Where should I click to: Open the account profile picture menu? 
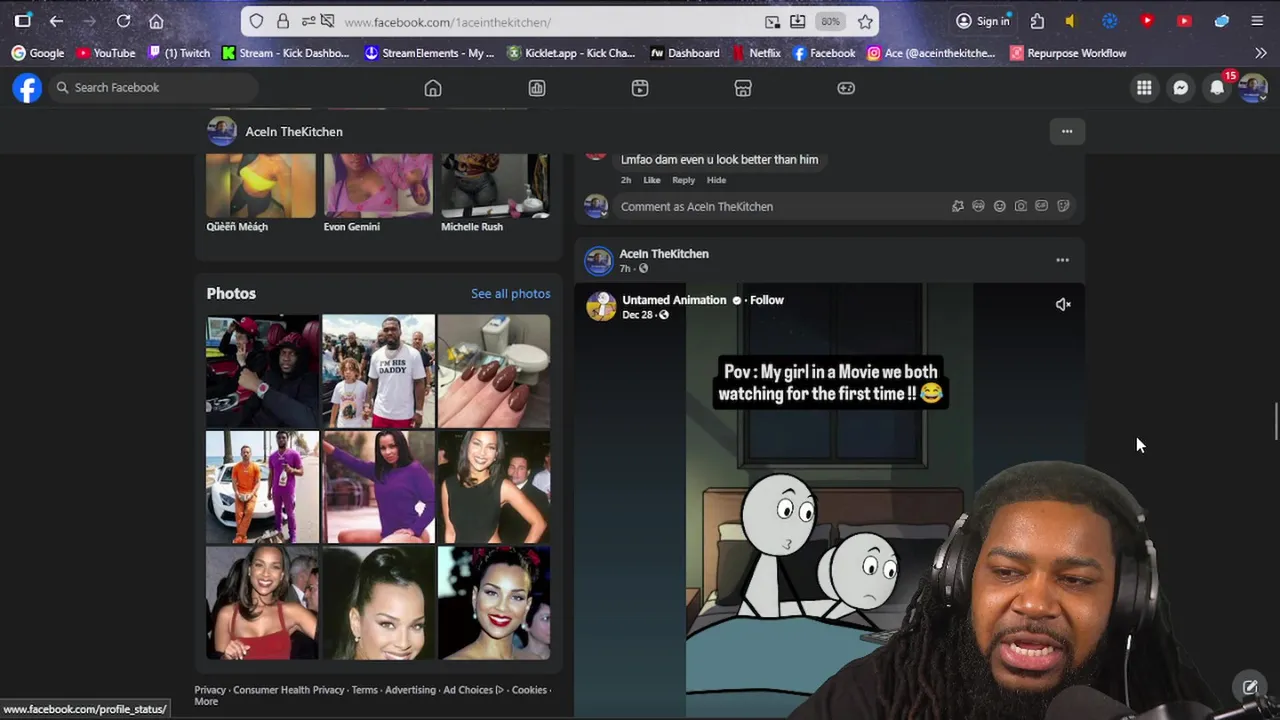pyautogui.click(x=1253, y=88)
